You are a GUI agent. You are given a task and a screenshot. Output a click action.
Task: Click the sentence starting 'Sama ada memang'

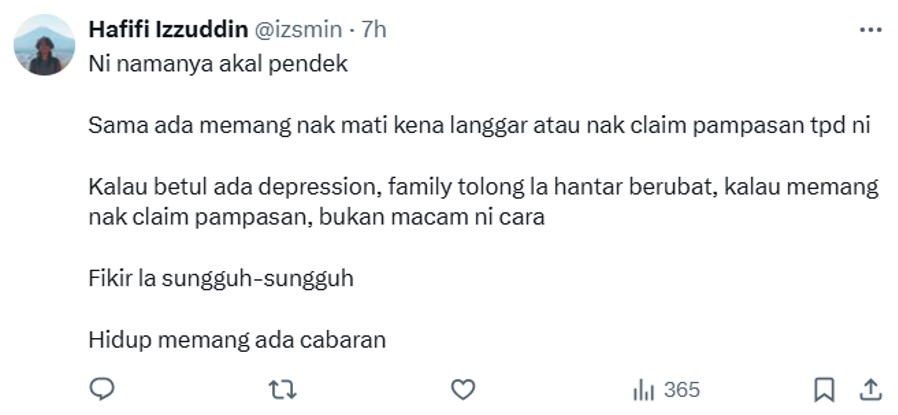pos(479,125)
